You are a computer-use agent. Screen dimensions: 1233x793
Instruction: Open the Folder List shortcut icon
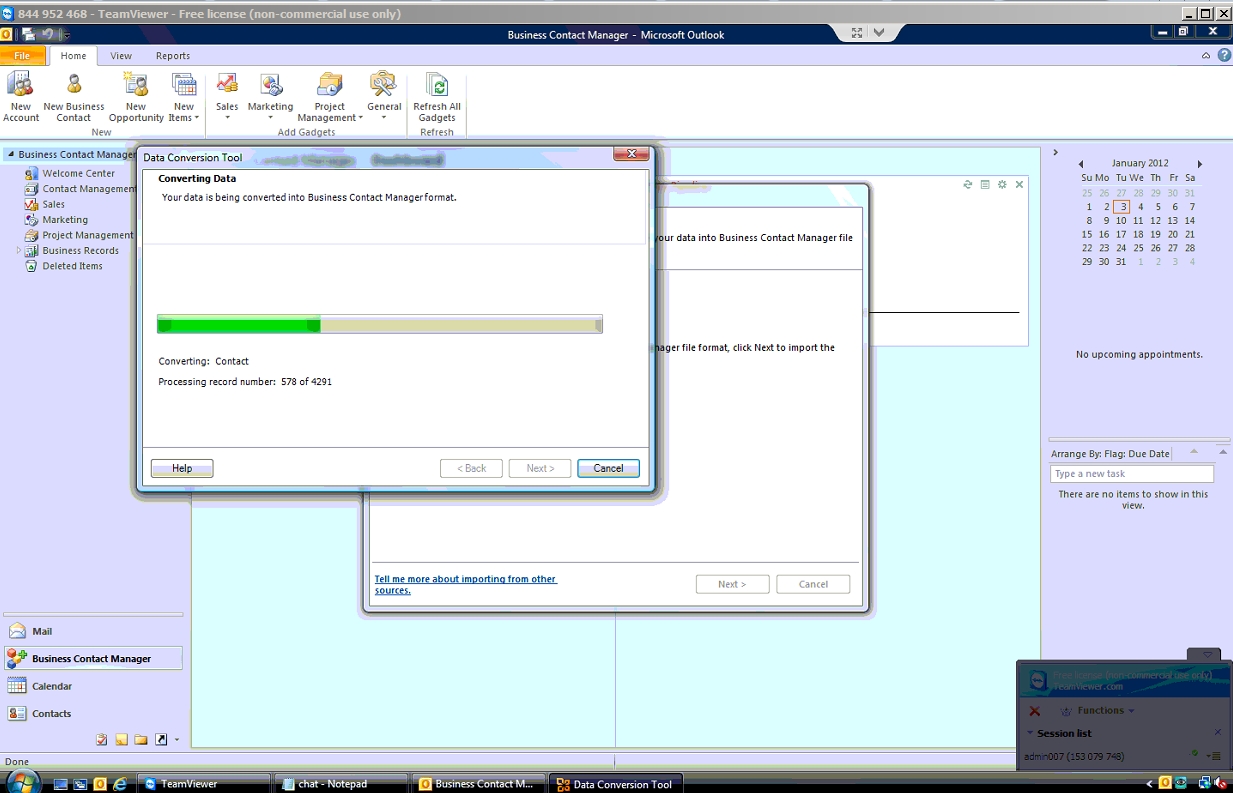pyautogui.click(x=141, y=740)
